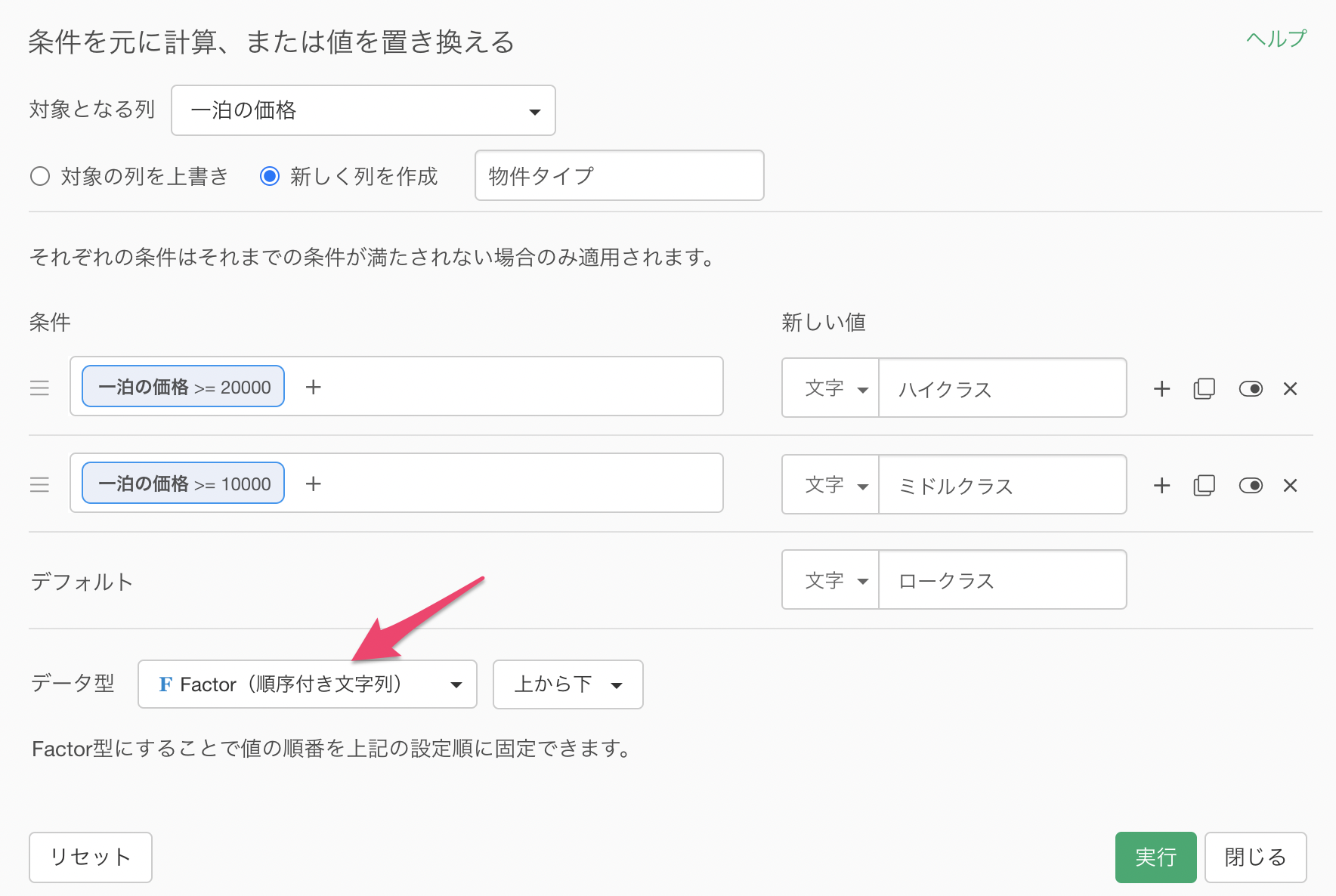Open the 上から下 order dropdown
1336x896 pixels.
point(567,684)
